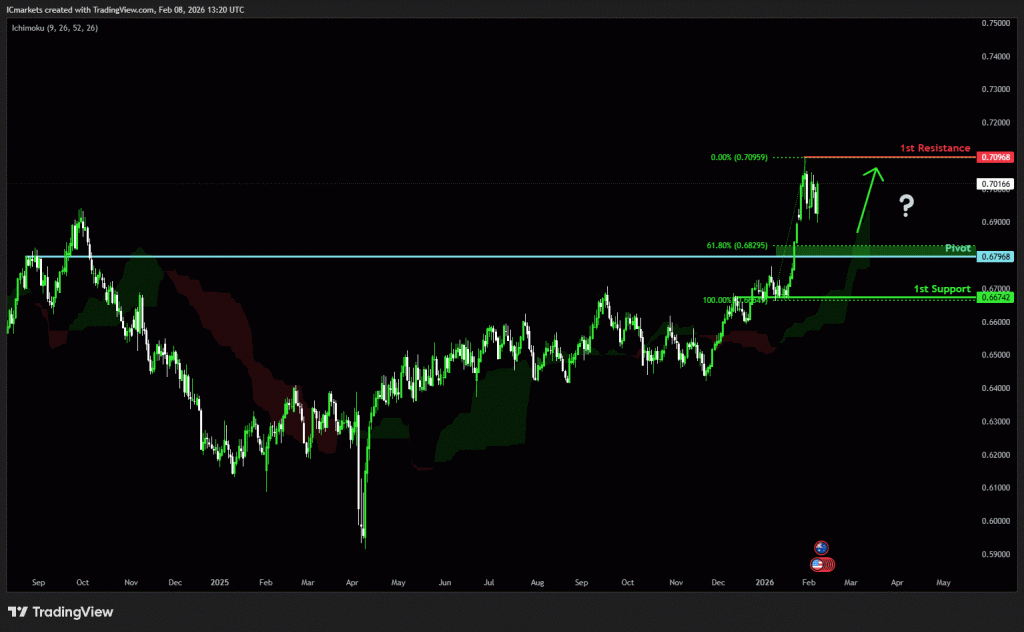This screenshot has width=1024, height=632.
Task: Click the US flag economic event icon
Action: pyautogui.click(x=822, y=563)
